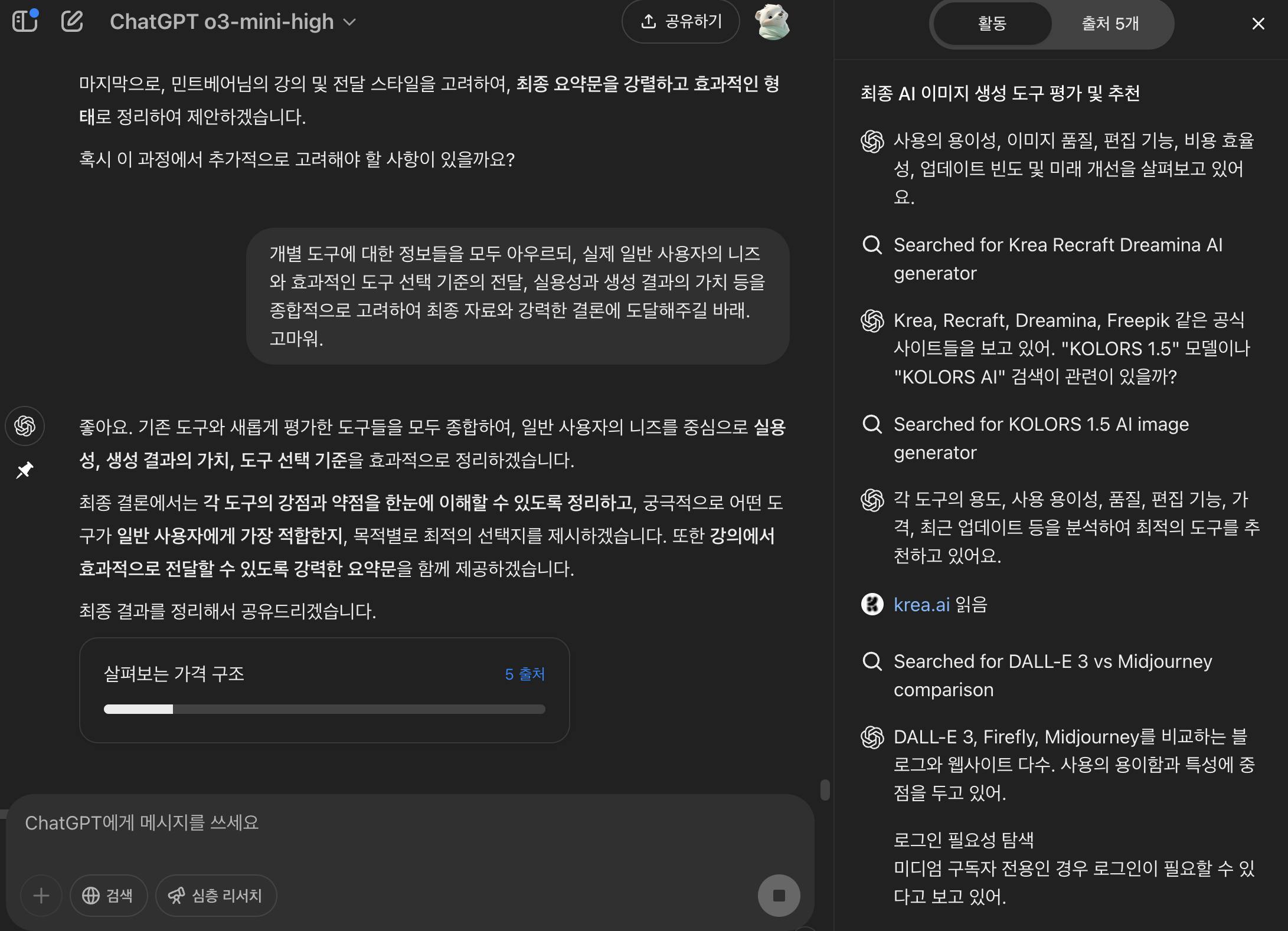Close the activity side panel

point(1258,24)
